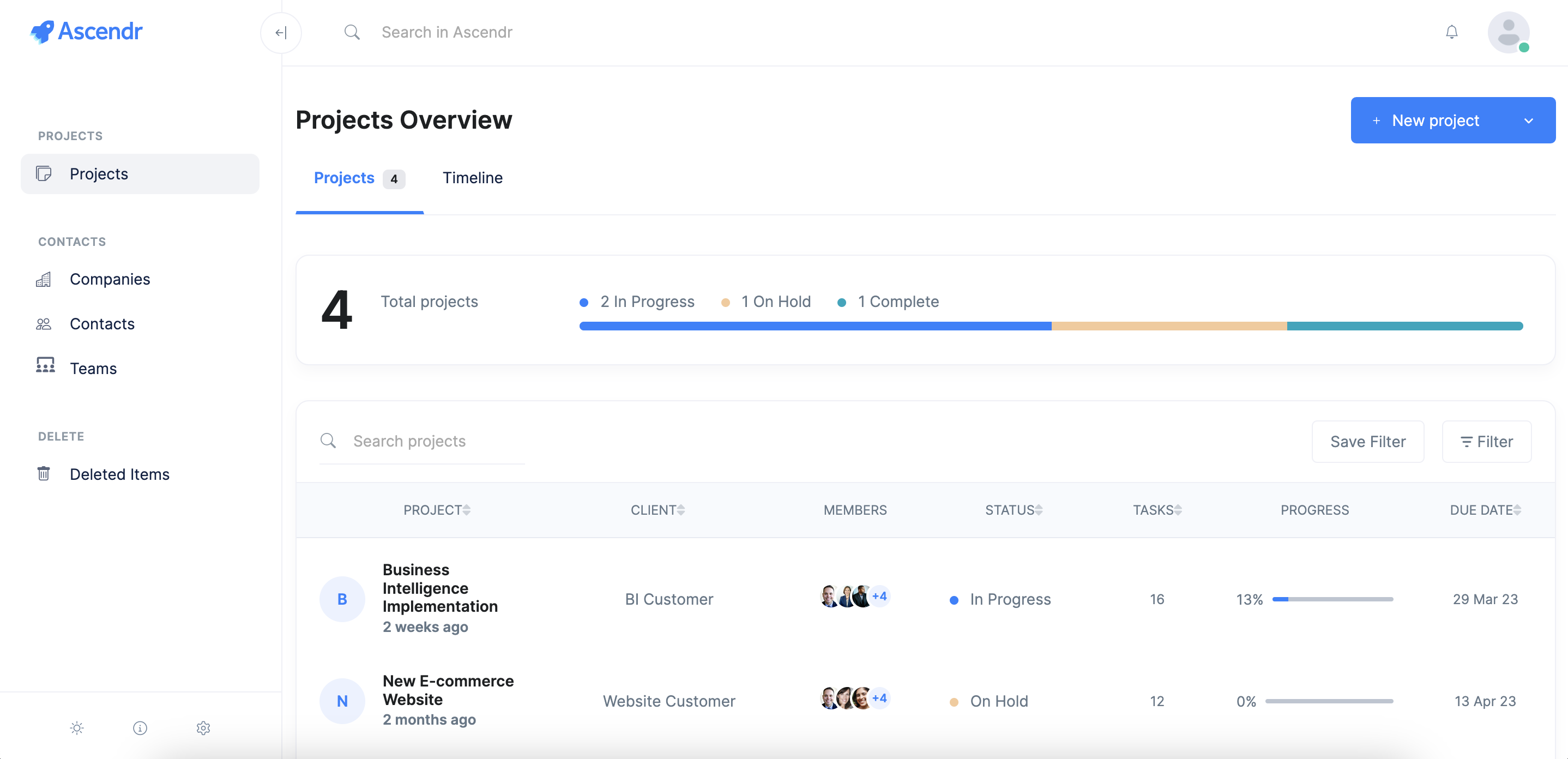1568x759 pixels.
Task: Click the top search magnifier icon
Action: click(x=352, y=32)
